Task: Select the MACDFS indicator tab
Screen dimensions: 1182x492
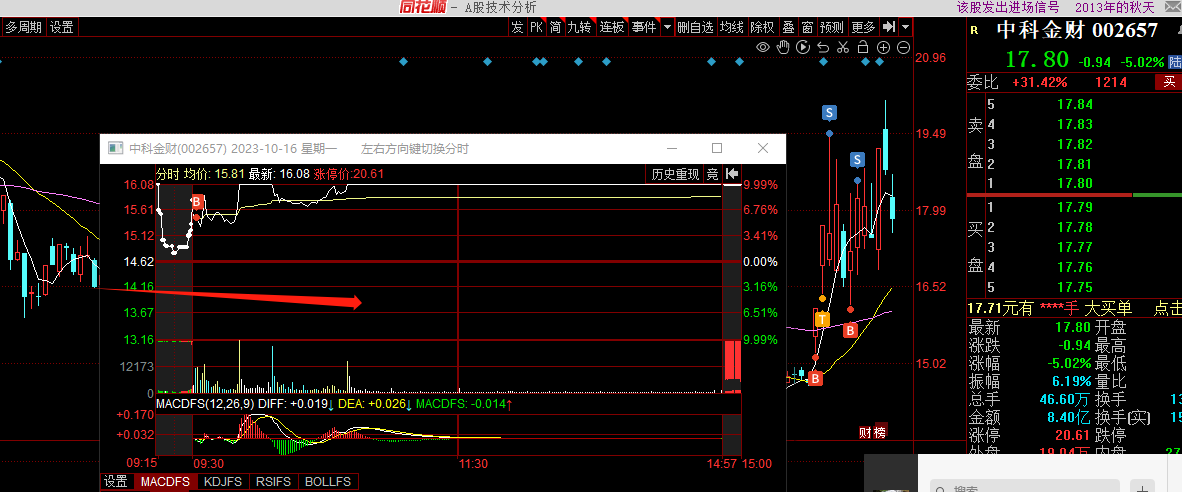Action: 165,481
